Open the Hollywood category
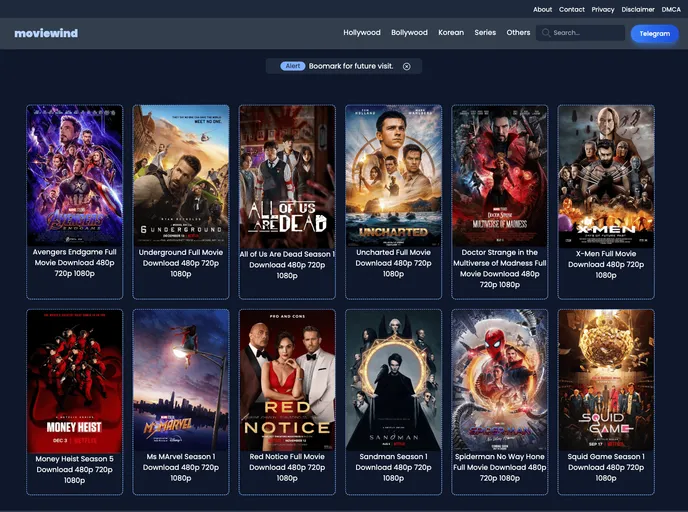The width and height of the screenshot is (688, 512). (362, 32)
